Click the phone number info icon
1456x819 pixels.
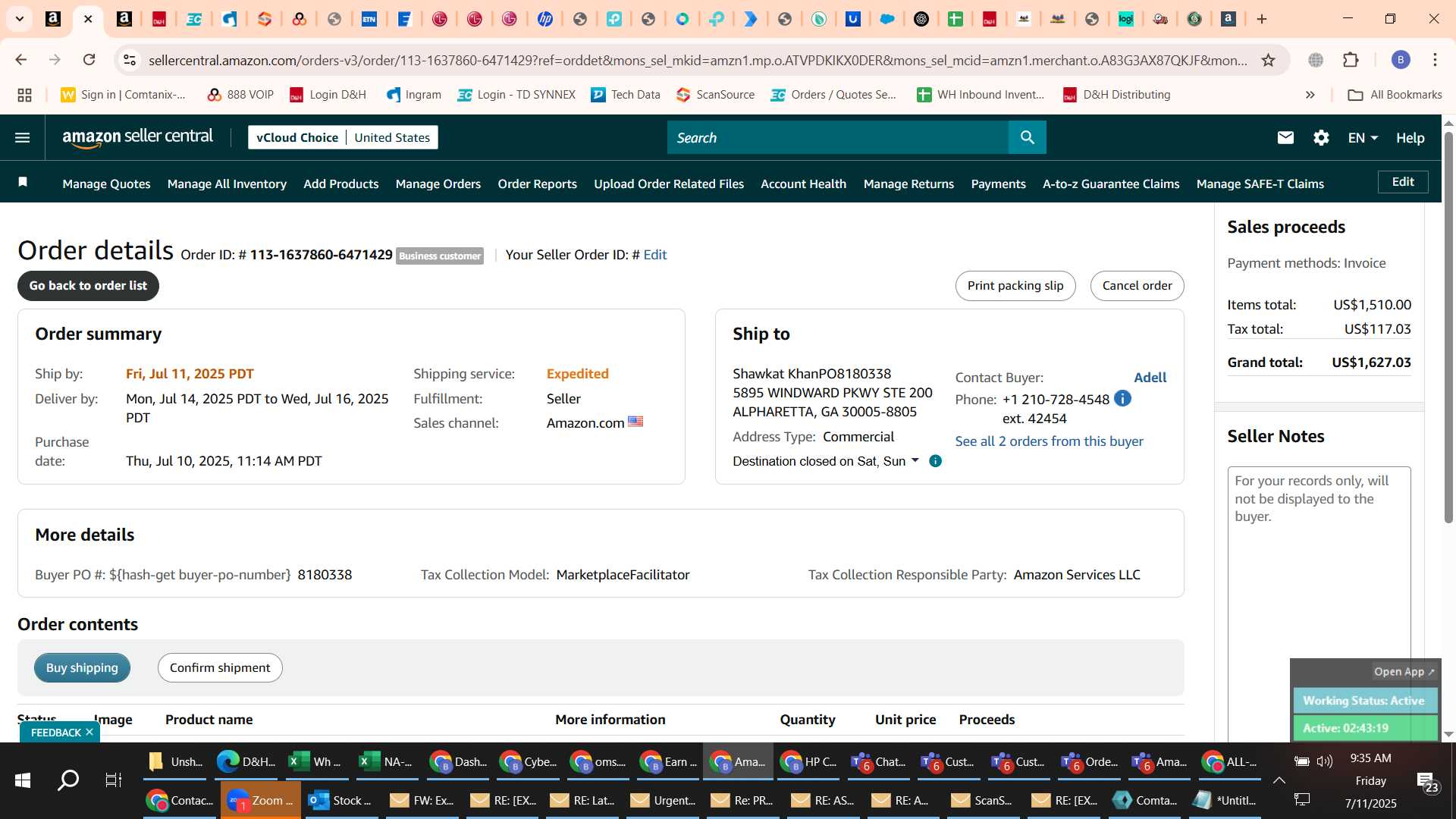[x=1122, y=398]
